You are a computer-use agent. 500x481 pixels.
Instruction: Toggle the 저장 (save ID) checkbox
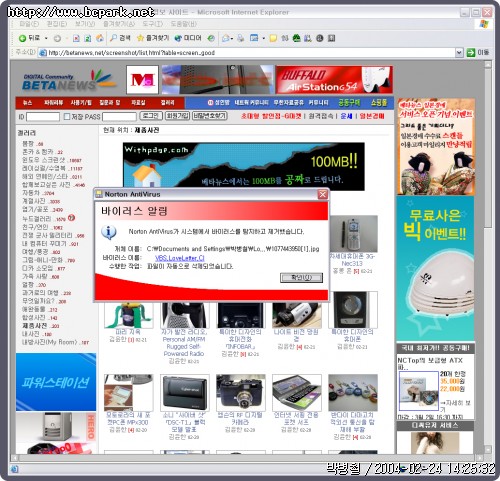point(67,116)
